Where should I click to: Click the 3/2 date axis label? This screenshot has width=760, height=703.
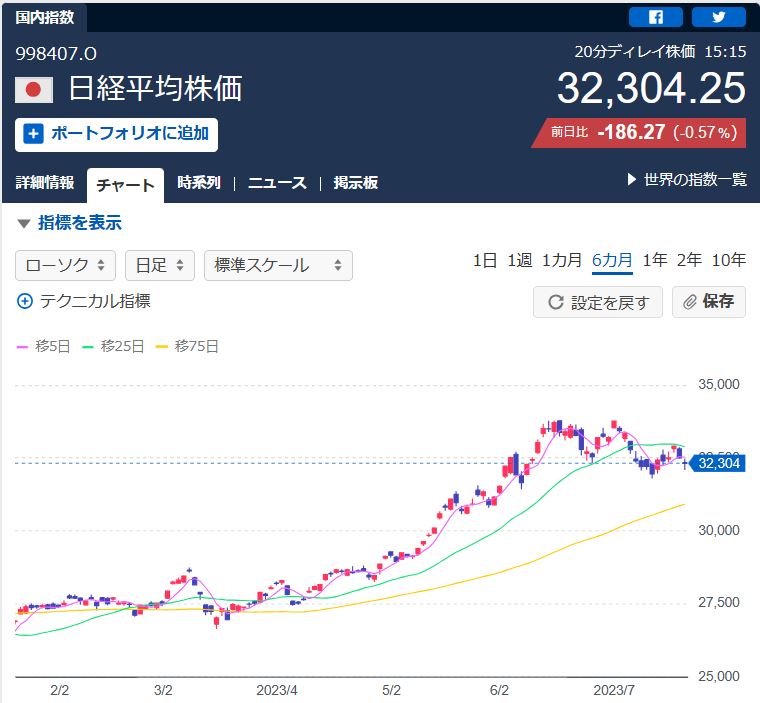163,690
